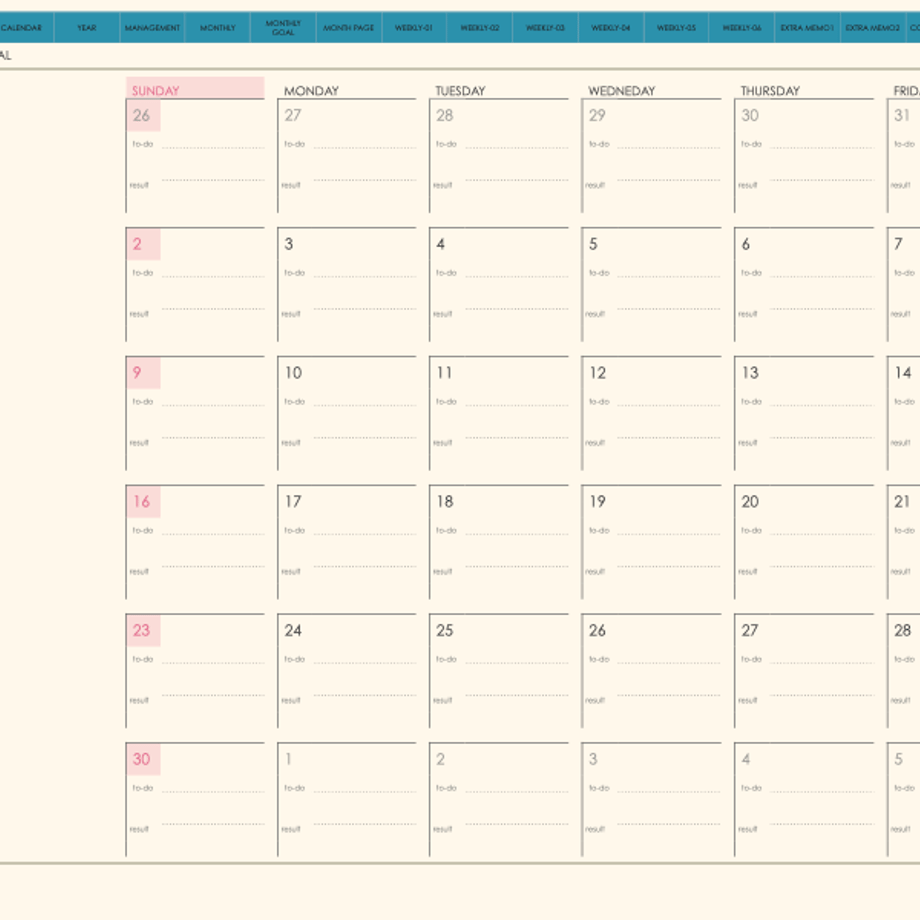Select date 25 on Tuesday
The width and height of the screenshot is (920, 920).
(x=445, y=630)
